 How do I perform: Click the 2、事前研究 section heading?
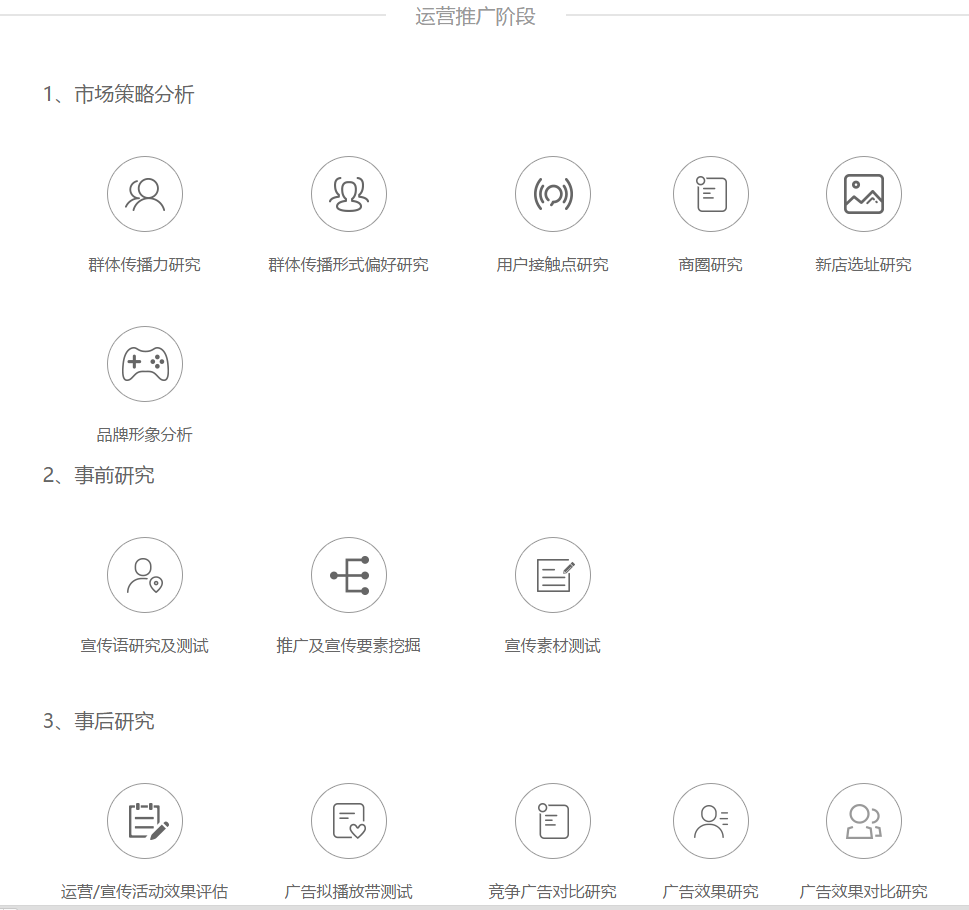coord(99,476)
